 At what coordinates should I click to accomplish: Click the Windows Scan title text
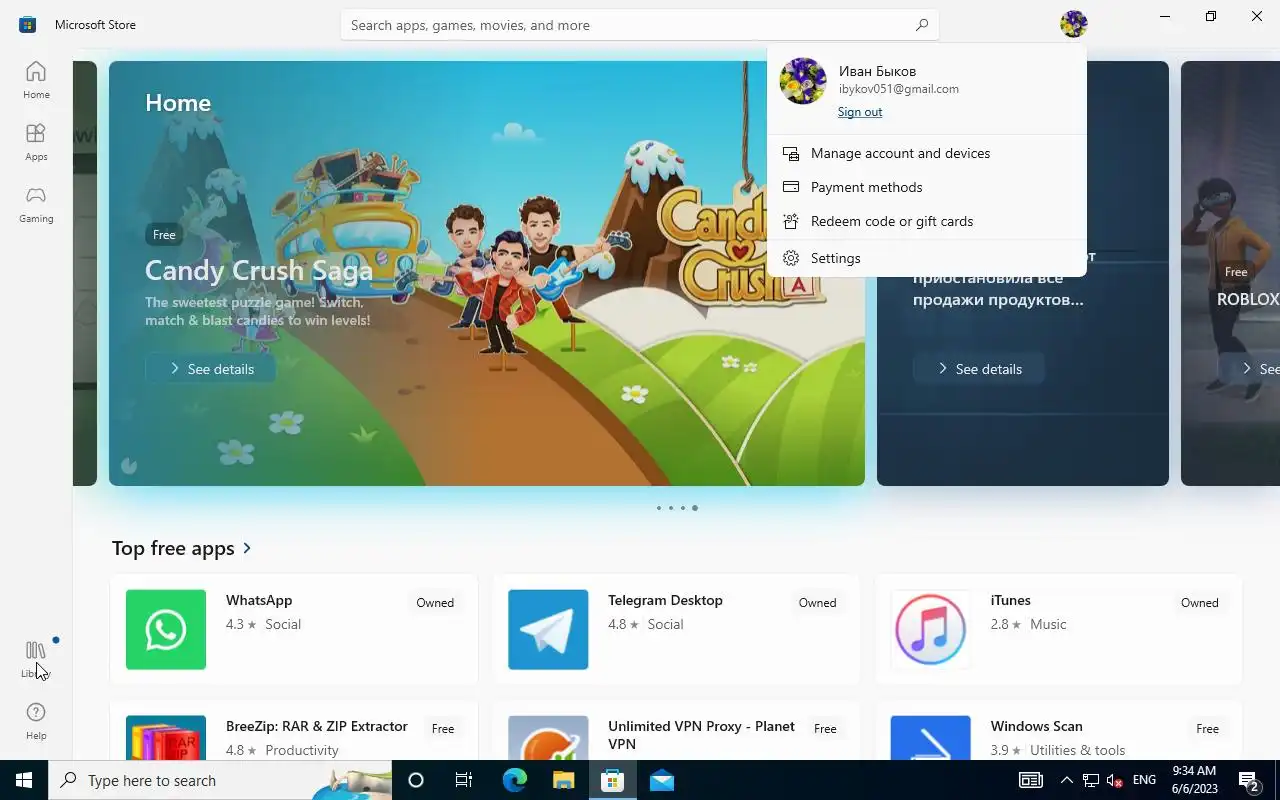tap(1036, 726)
